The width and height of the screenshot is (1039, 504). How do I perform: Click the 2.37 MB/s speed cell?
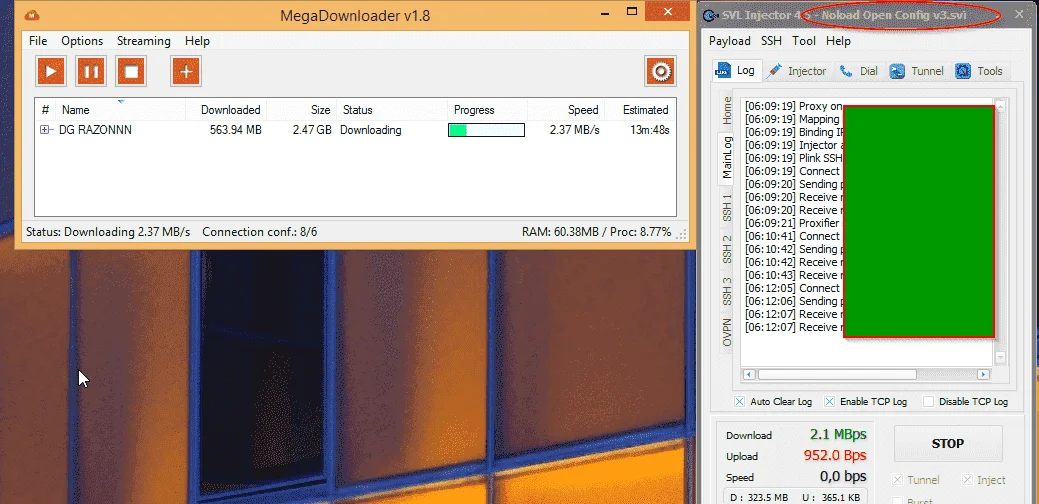coord(574,130)
